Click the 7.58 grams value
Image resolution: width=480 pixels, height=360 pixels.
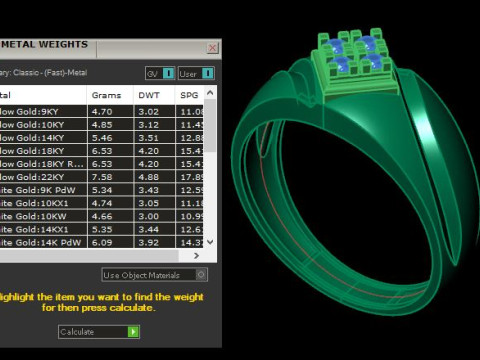click(x=102, y=177)
